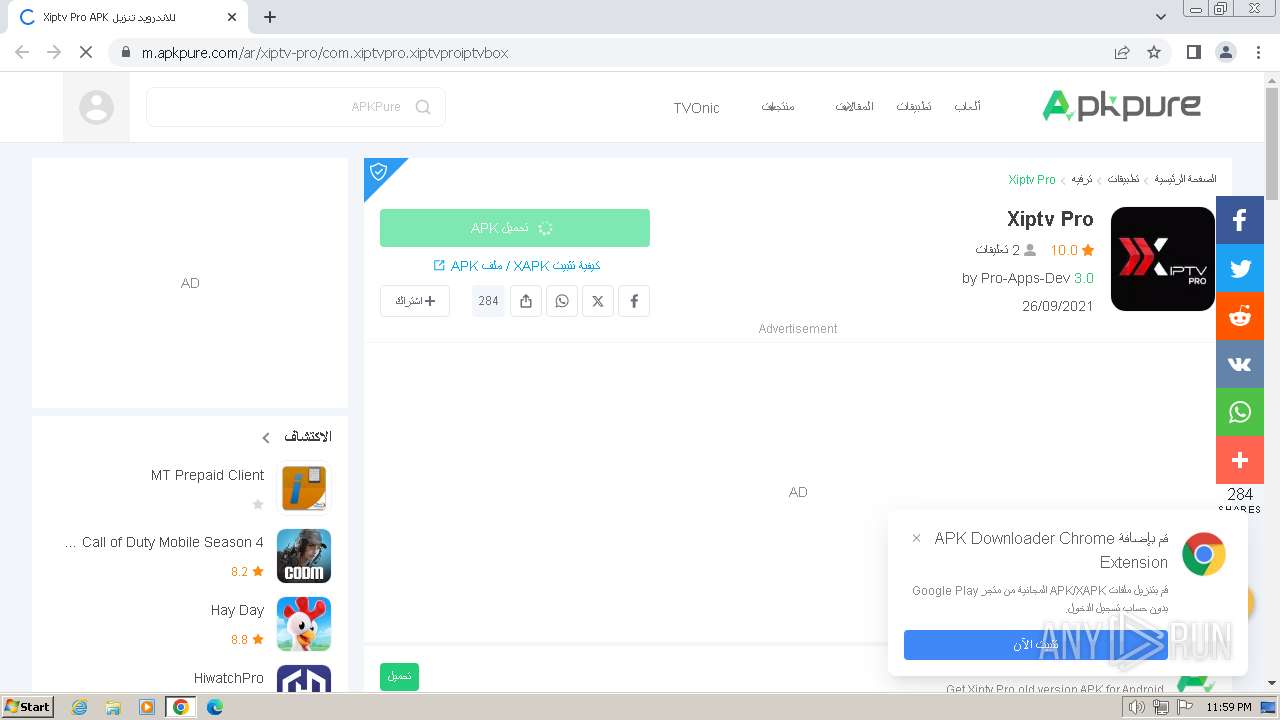The width and height of the screenshot is (1280, 720).
Task: Share via inline WhatsApp icon
Action: coord(562,301)
